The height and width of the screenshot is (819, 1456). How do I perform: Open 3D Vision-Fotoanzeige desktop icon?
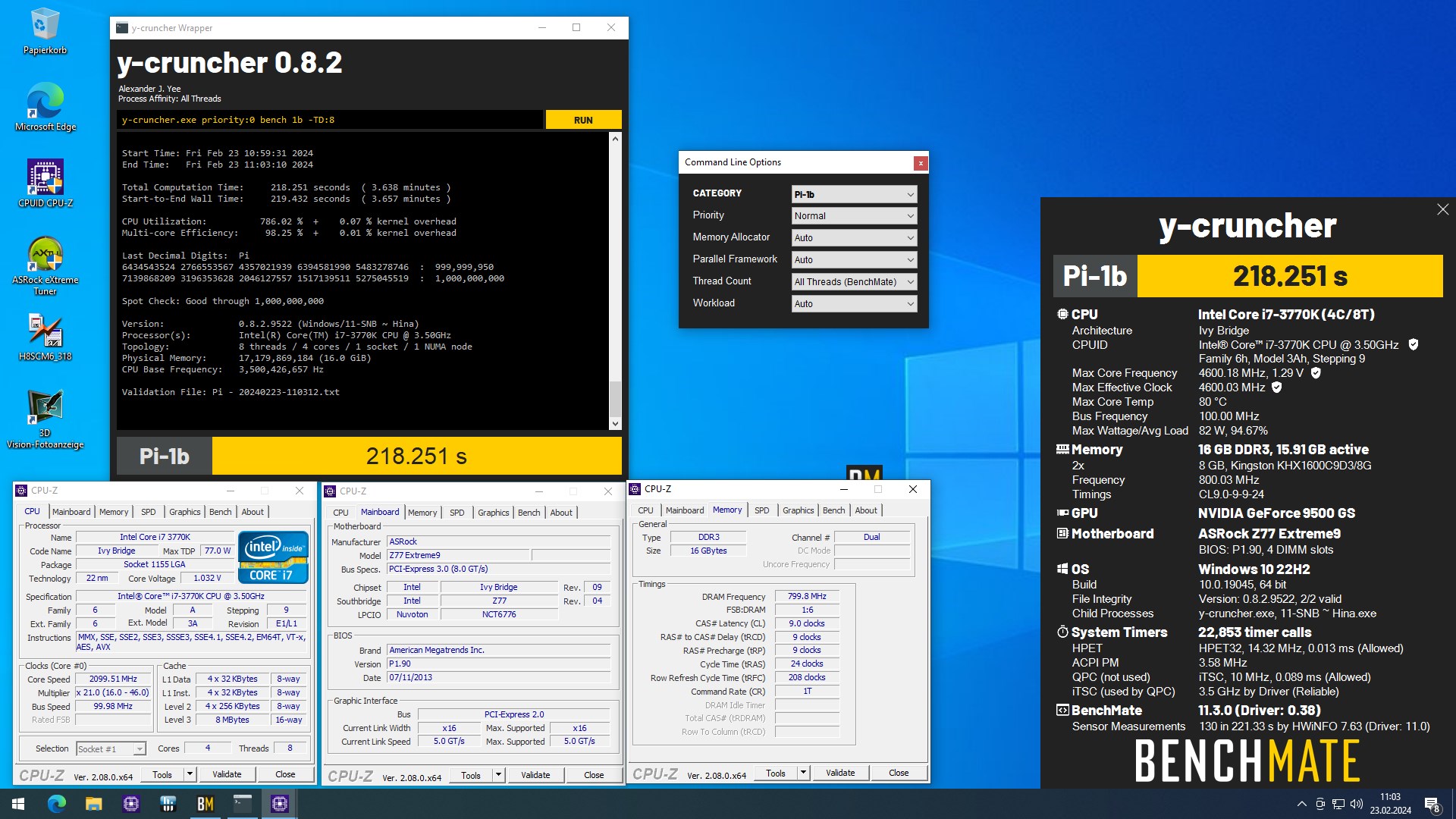(45, 419)
